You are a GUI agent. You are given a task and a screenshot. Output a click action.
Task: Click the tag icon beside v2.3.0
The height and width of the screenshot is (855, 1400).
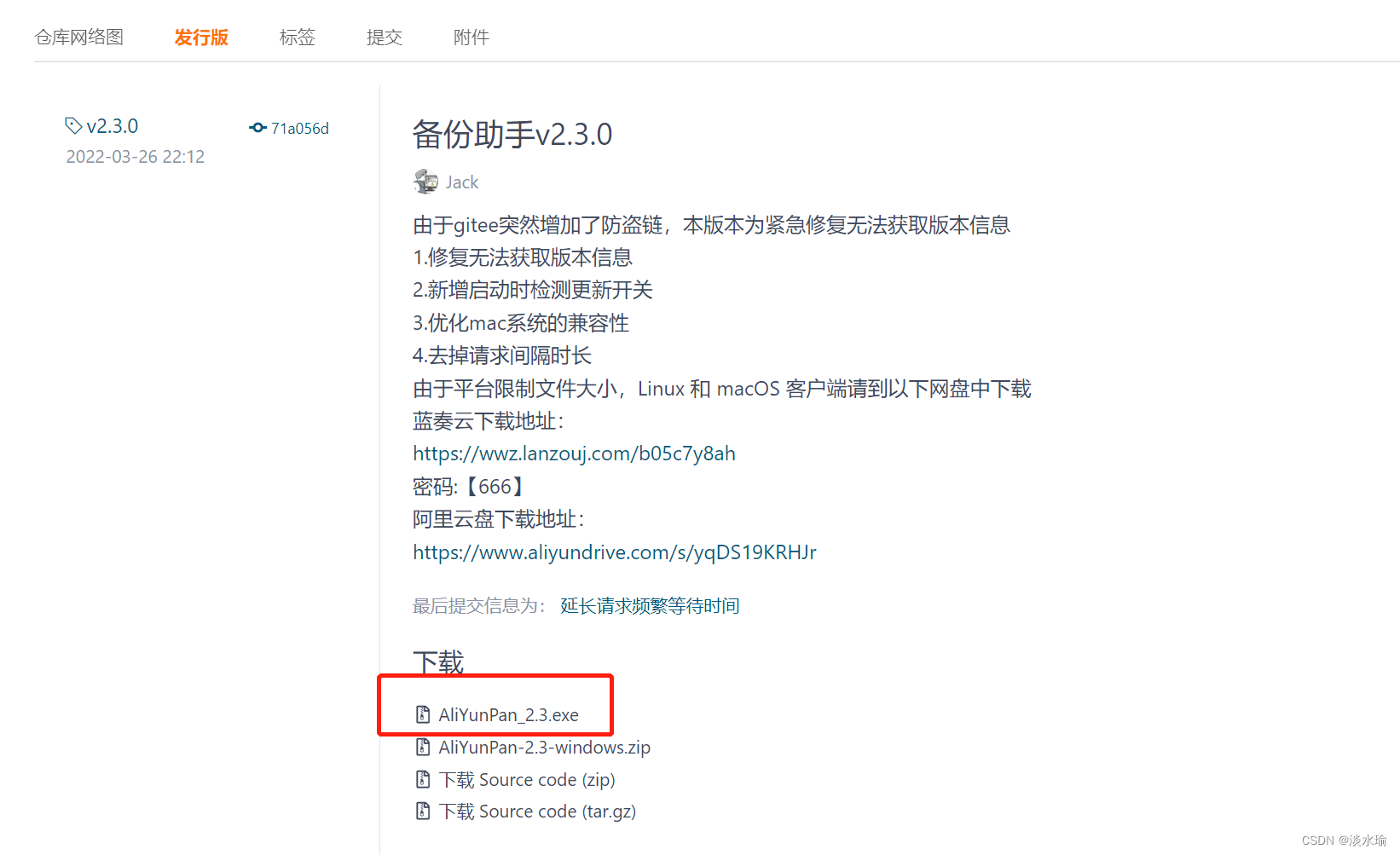(73, 126)
